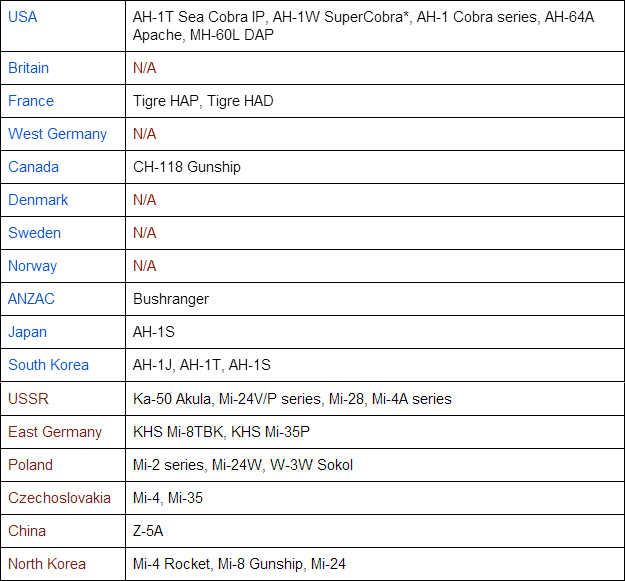Click the Bushranger table cell
Image resolution: width=625 pixels, height=581 pixels.
pos(171,299)
